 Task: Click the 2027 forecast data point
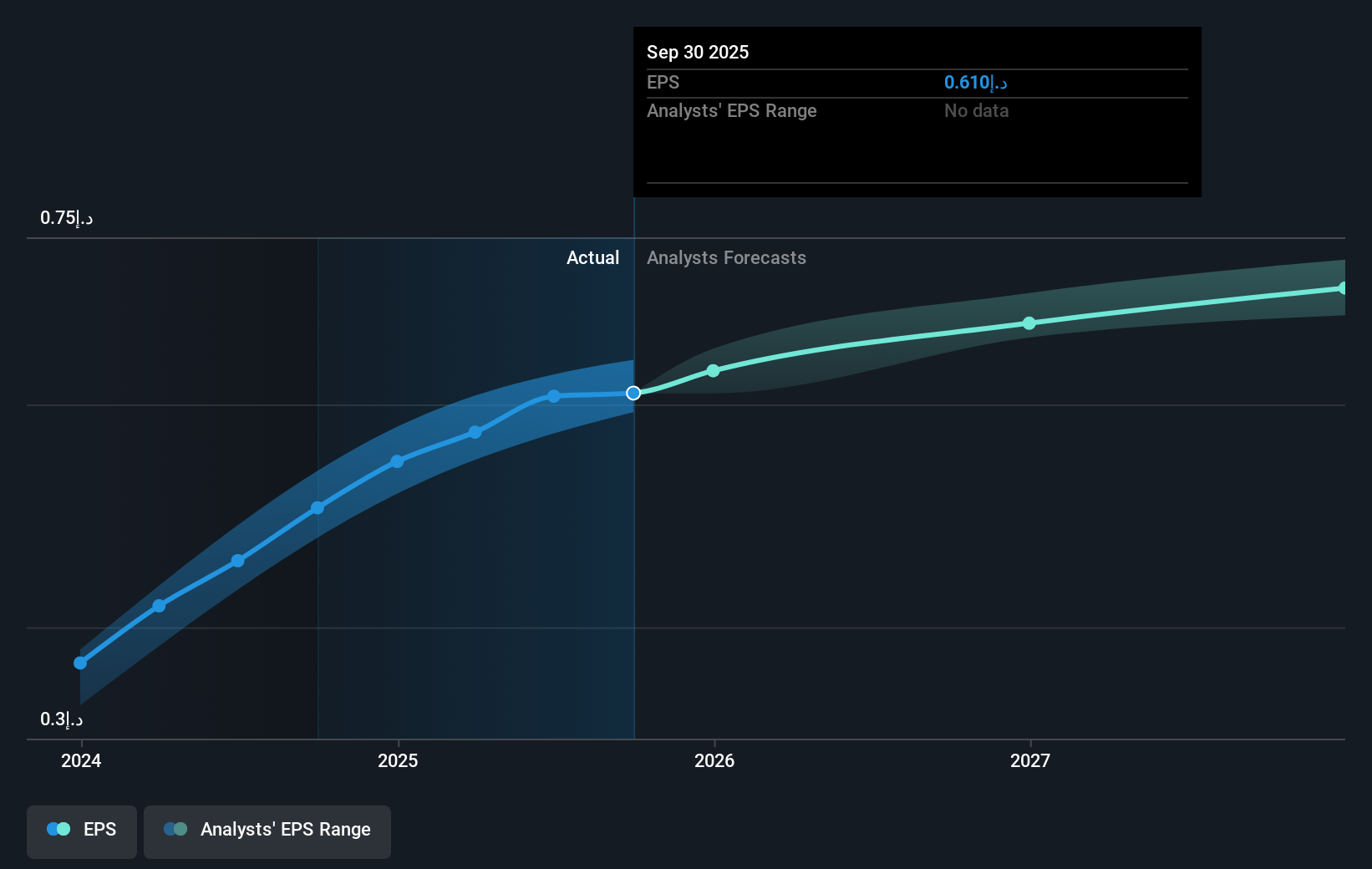(1029, 324)
